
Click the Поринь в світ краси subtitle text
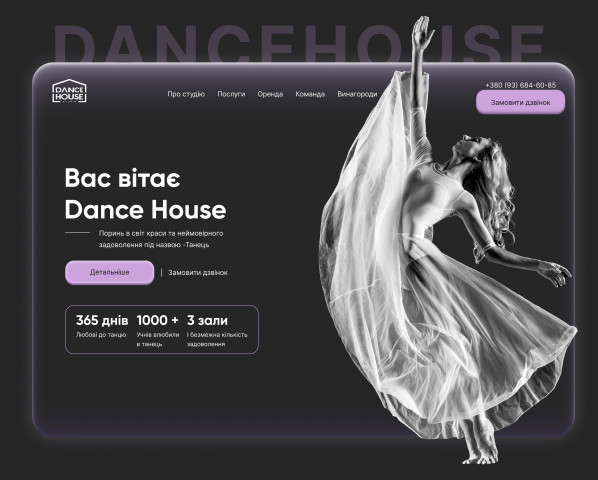pos(161,239)
